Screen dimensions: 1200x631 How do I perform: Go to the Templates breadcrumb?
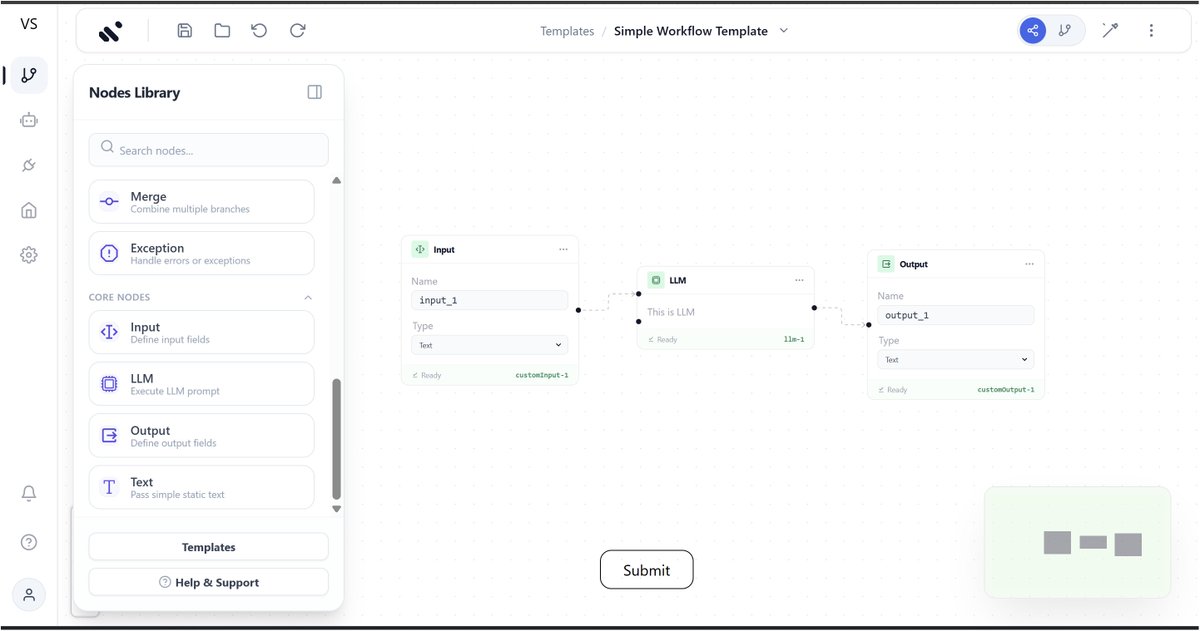click(x=567, y=31)
